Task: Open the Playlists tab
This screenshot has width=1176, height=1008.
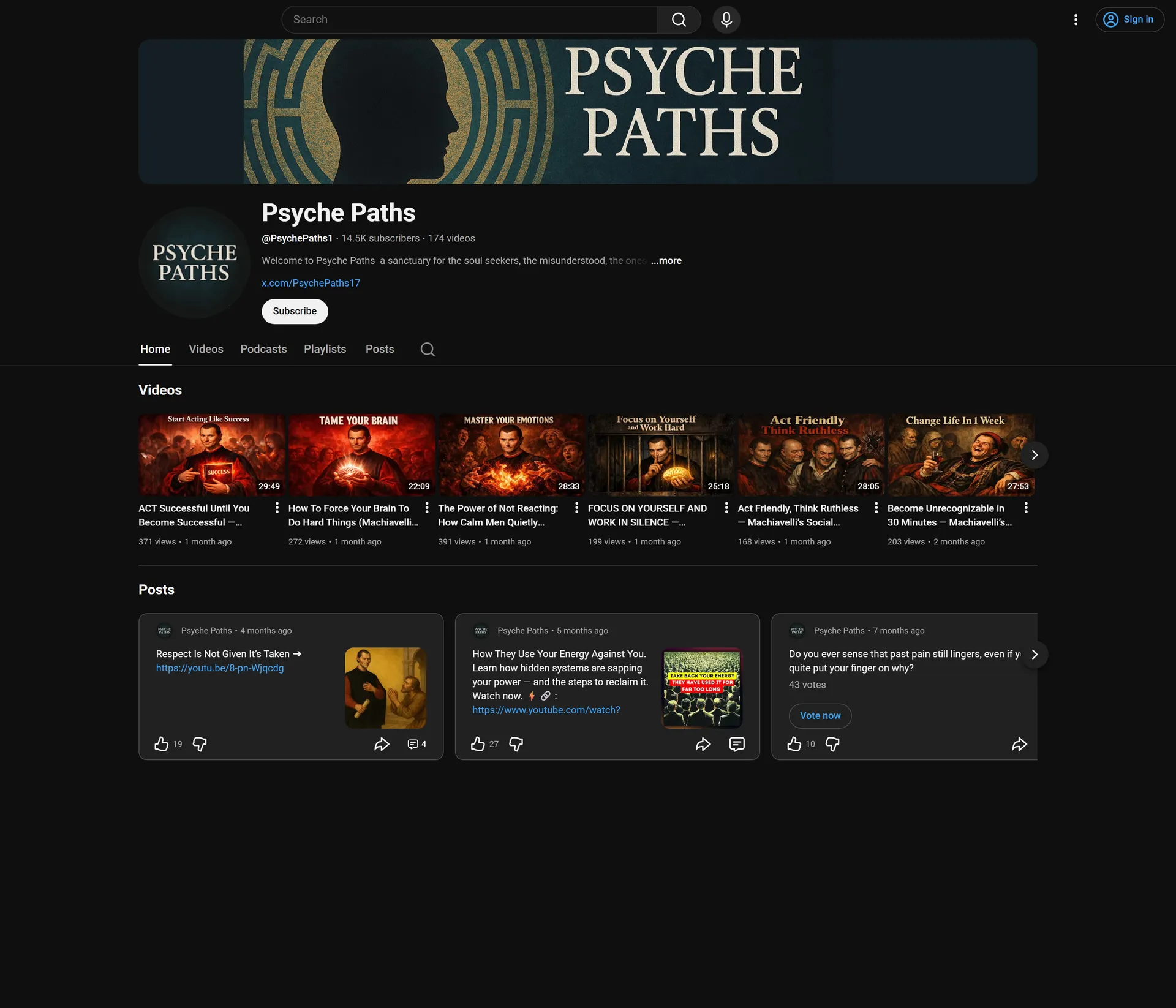Action: [x=325, y=349]
